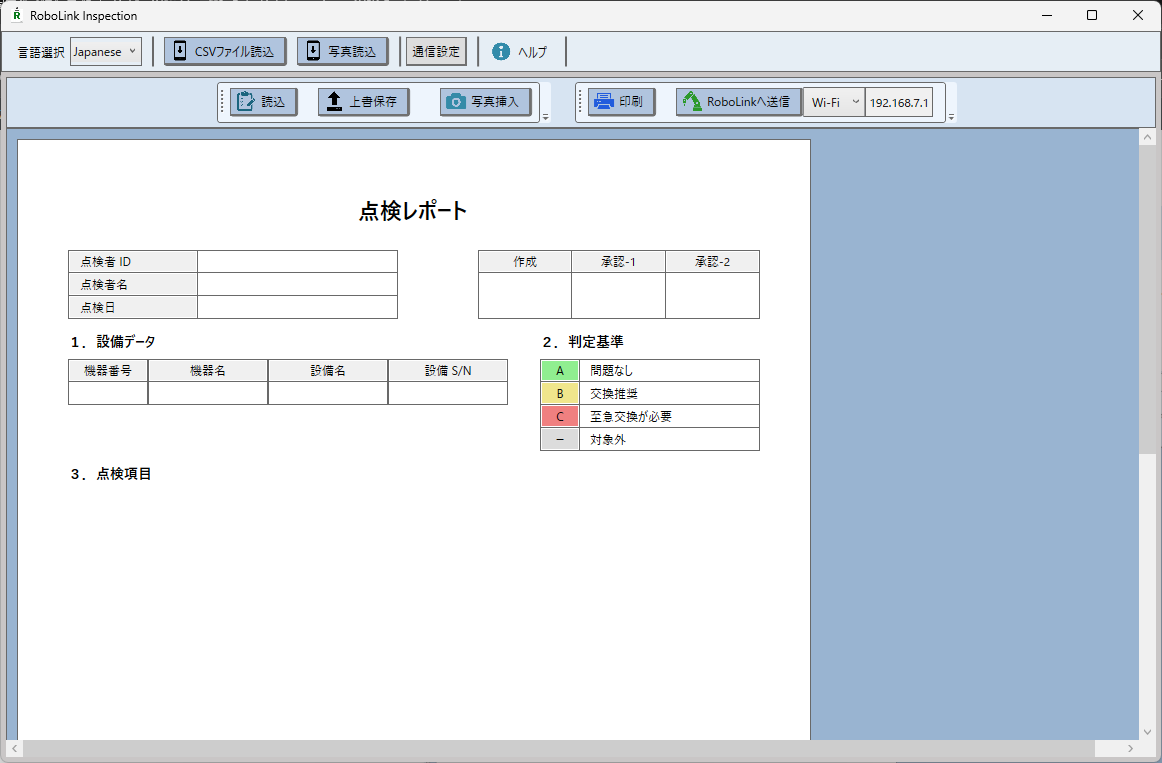
Task: Click the 点検者名 value field
Action: point(297,284)
